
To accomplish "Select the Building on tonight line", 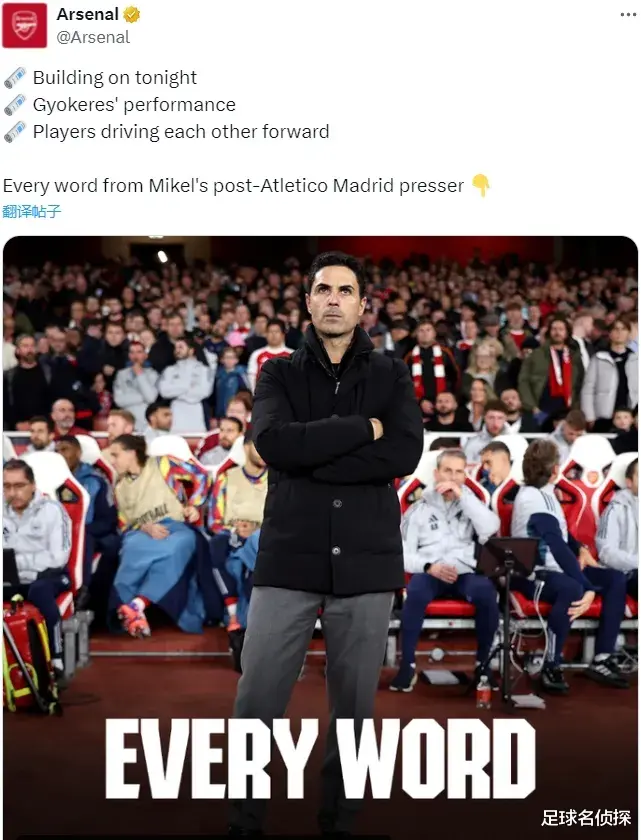I will point(115,78).
